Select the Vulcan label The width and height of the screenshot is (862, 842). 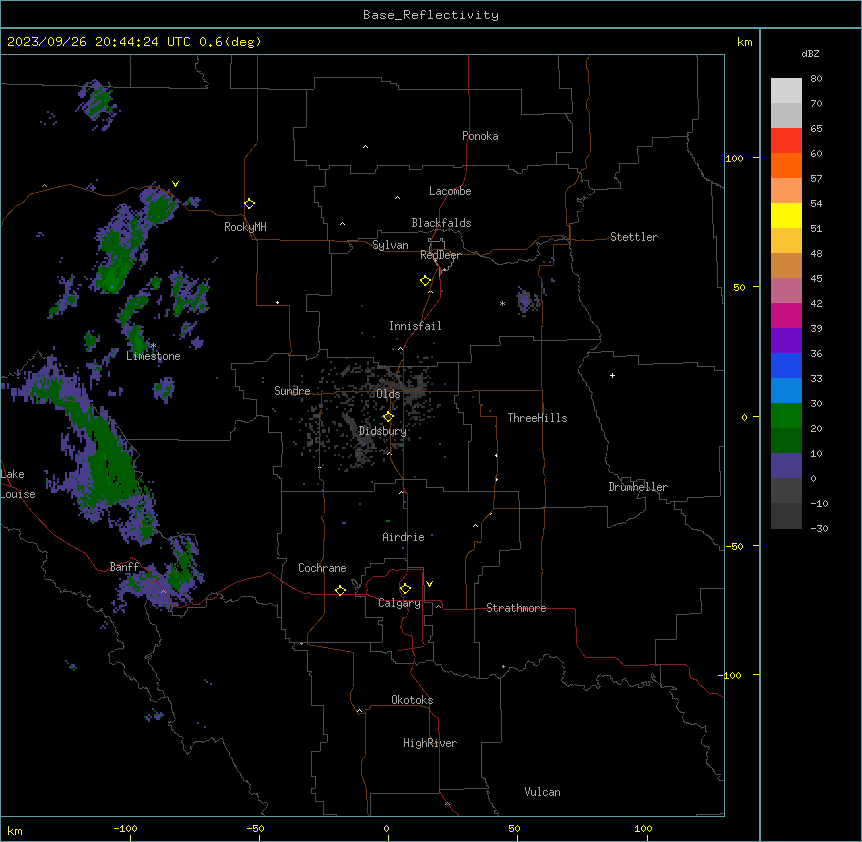click(x=542, y=792)
